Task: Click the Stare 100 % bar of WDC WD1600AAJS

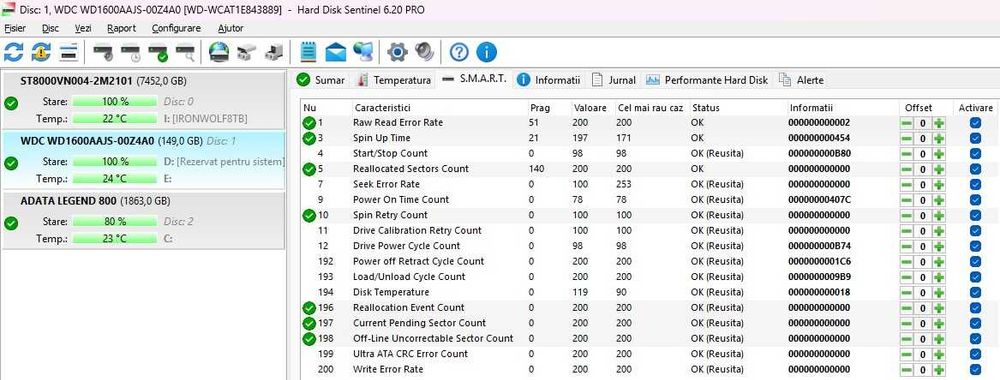Action: pos(115,162)
